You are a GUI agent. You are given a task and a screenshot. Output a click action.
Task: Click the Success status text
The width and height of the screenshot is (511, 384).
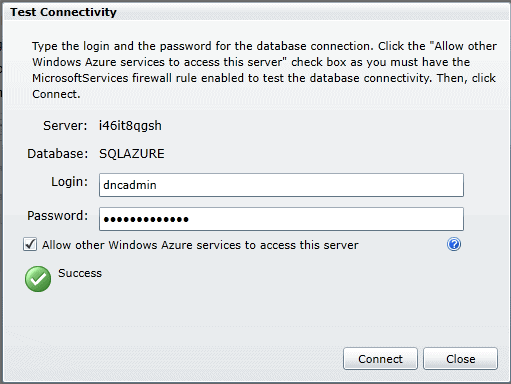[x=80, y=273]
